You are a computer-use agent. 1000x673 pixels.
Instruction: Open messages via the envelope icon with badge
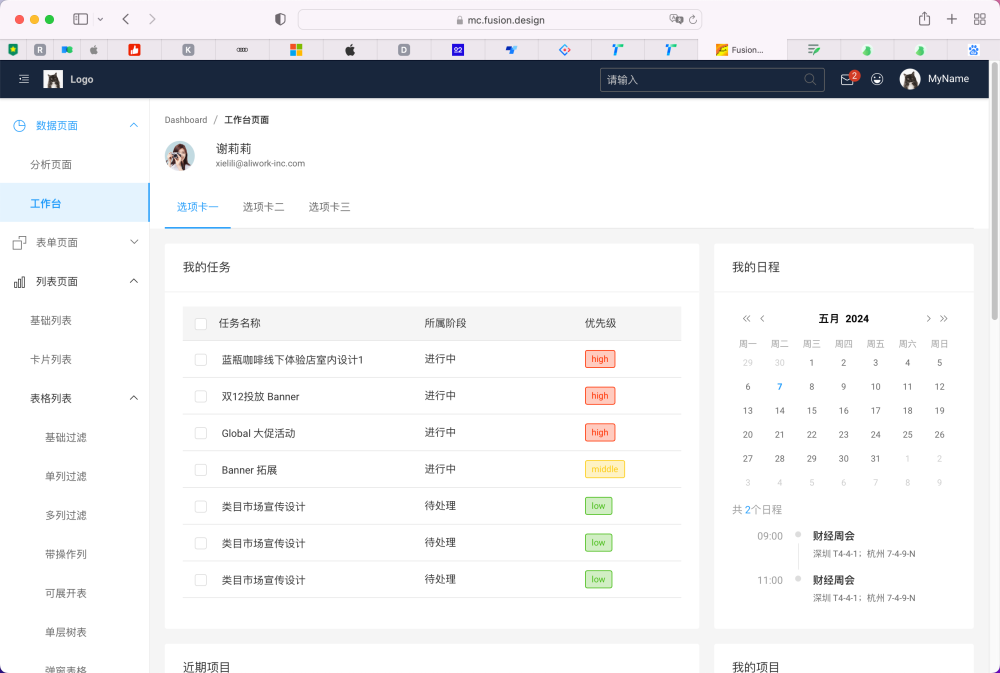click(x=845, y=78)
